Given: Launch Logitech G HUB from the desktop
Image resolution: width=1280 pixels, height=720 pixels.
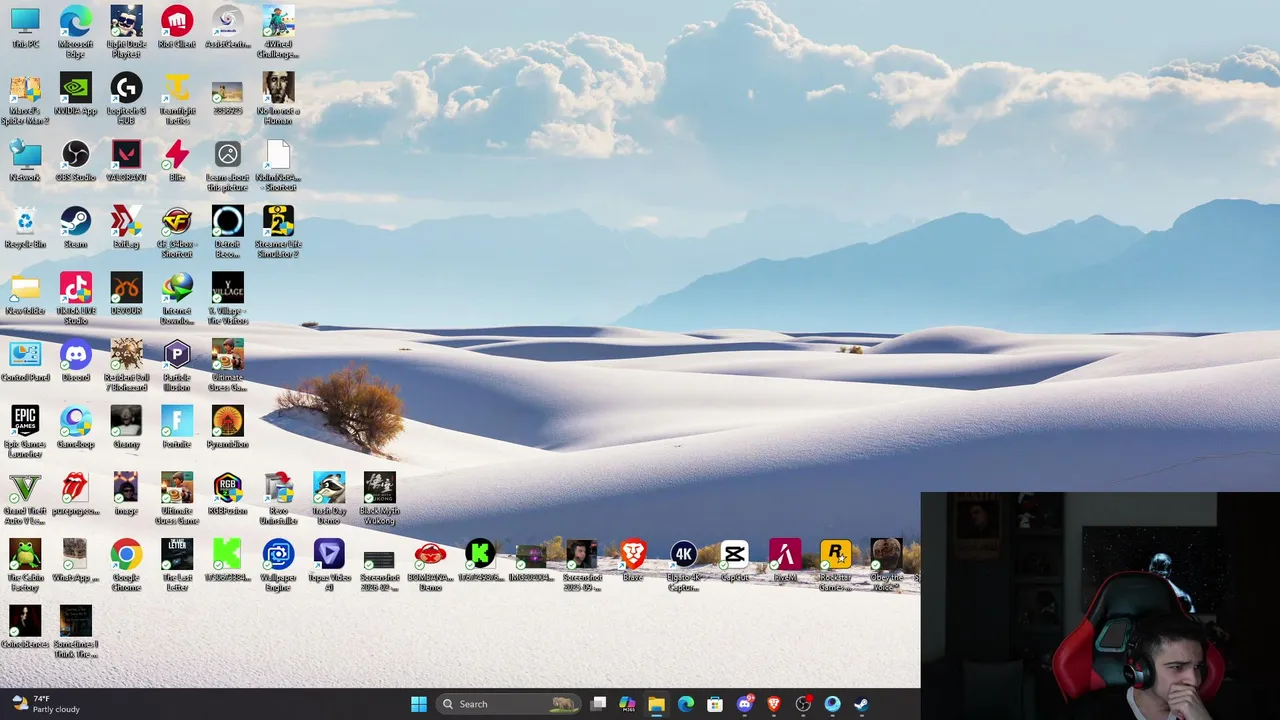Looking at the screenshot, I should pos(126,99).
